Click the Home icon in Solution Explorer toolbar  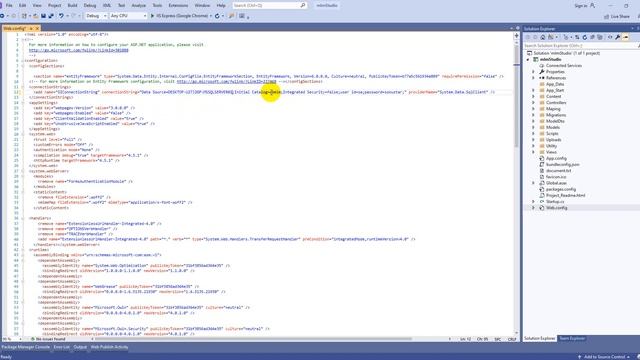[543, 37]
